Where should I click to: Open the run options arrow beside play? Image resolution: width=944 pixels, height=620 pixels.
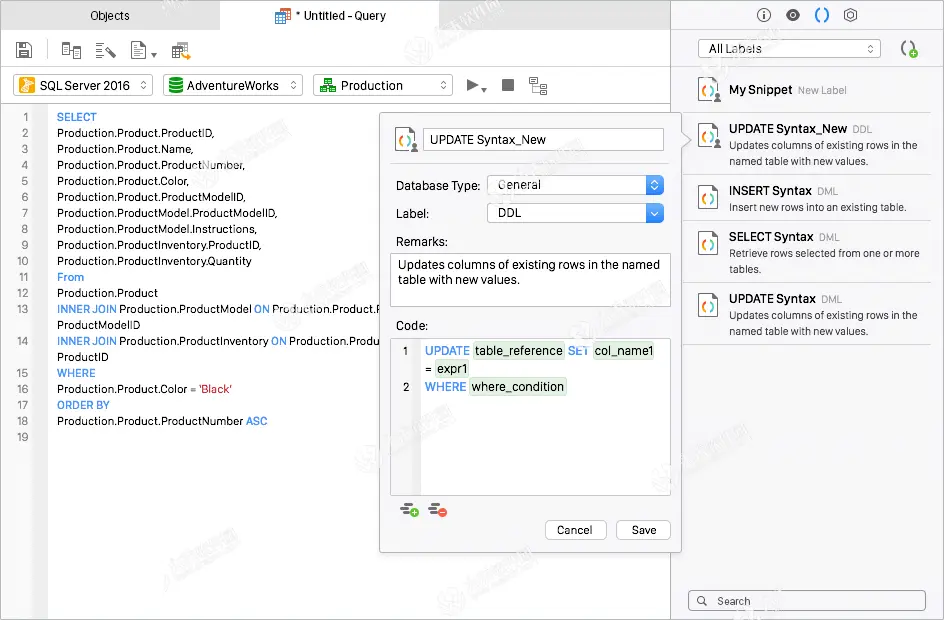484,90
